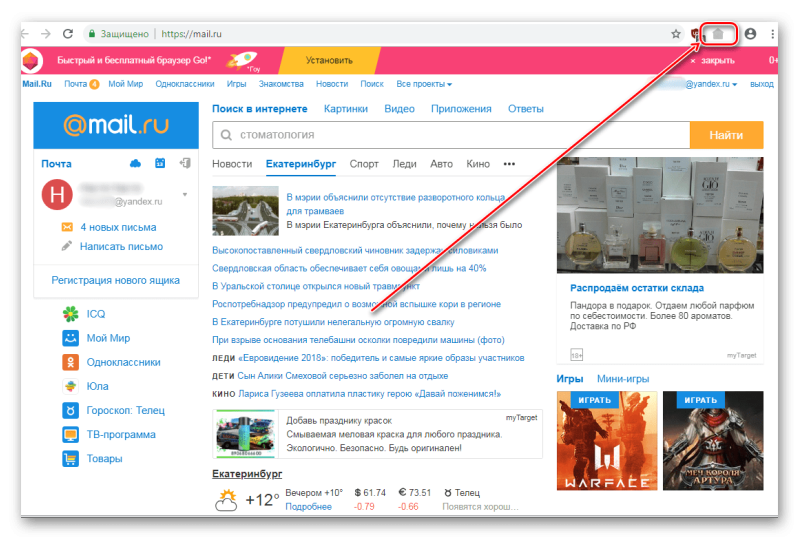The width and height of the screenshot is (800, 540).
Task: Open the Chrome profile avatar icon
Action: 750,34
